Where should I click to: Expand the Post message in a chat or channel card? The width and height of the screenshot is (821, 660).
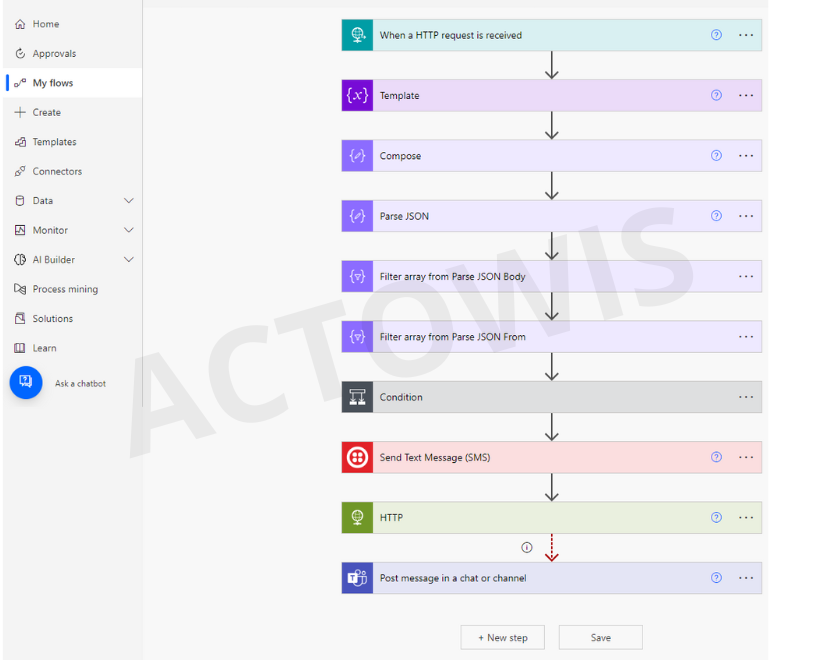(x=552, y=578)
